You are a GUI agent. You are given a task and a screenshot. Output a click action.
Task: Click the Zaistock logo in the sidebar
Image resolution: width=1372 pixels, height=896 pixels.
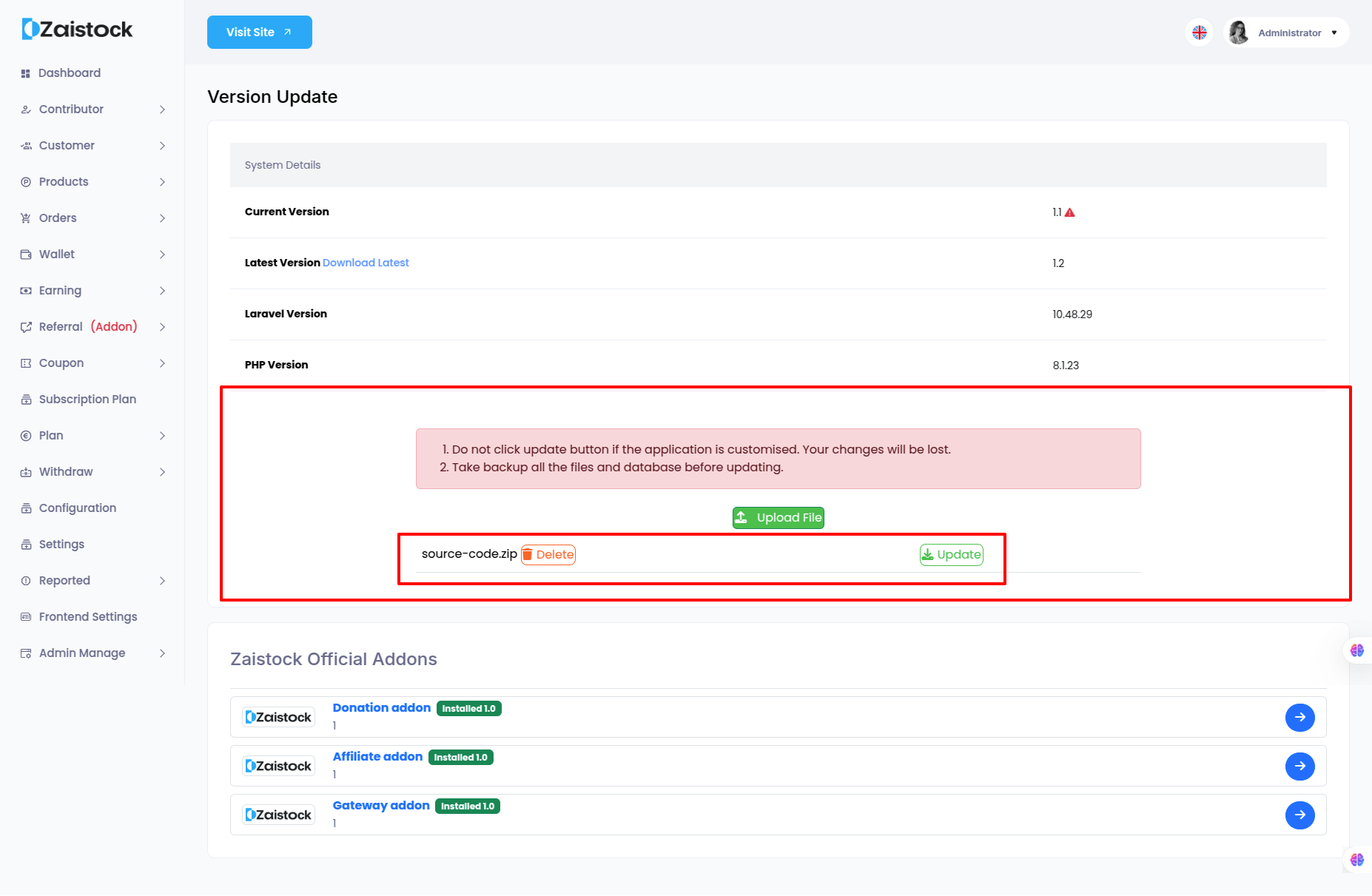point(77,29)
